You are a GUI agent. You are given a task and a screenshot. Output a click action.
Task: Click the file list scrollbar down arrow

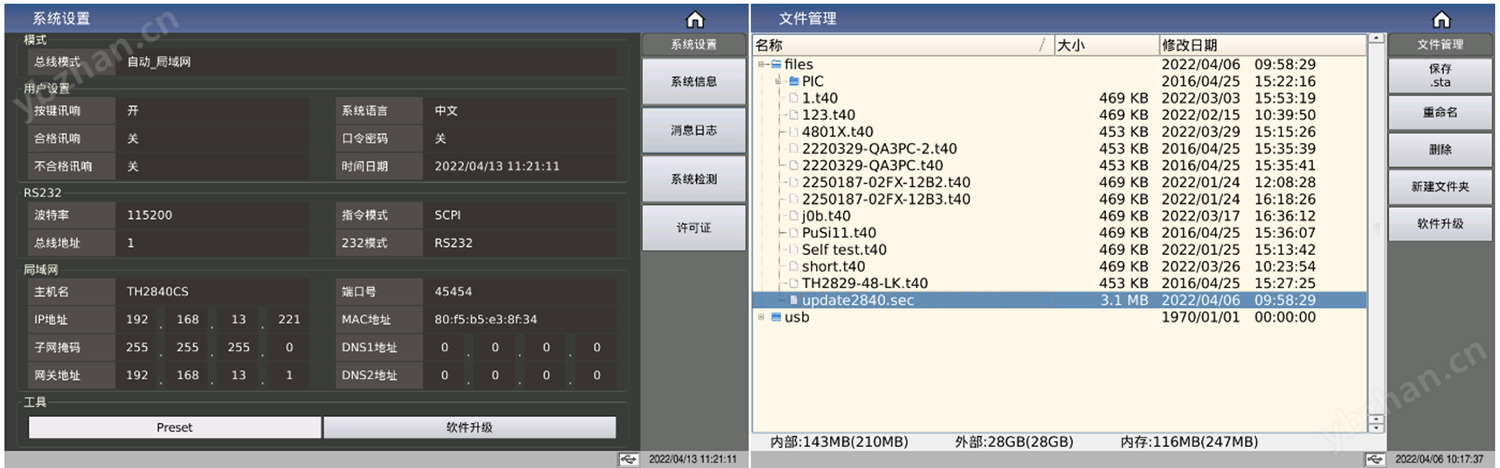pos(1376,427)
